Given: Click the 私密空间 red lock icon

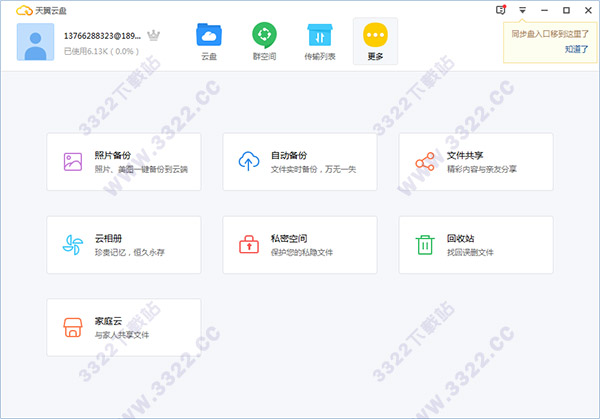Looking at the screenshot, I should pos(249,245).
